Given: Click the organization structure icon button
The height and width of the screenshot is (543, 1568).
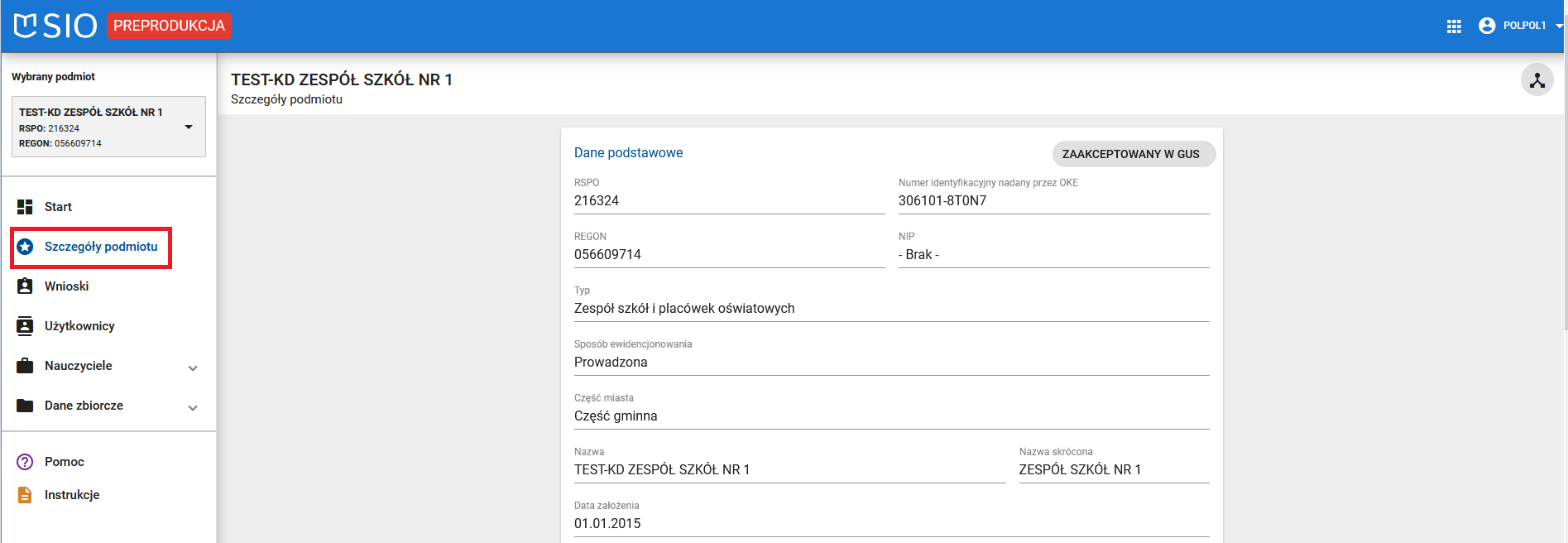Looking at the screenshot, I should pyautogui.click(x=1537, y=80).
